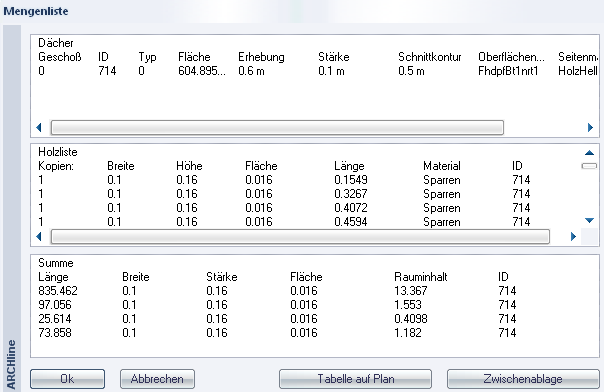
Task: Click Rauminhalt value 0.4098
Action: point(411,319)
